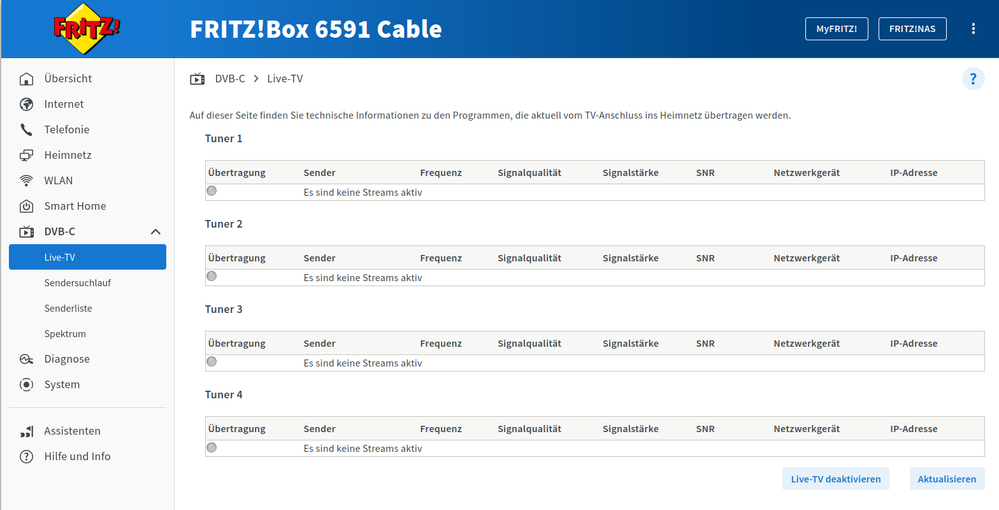Click the WLAN wifi icon
Image resolution: width=999 pixels, height=510 pixels.
pos(26,181)
